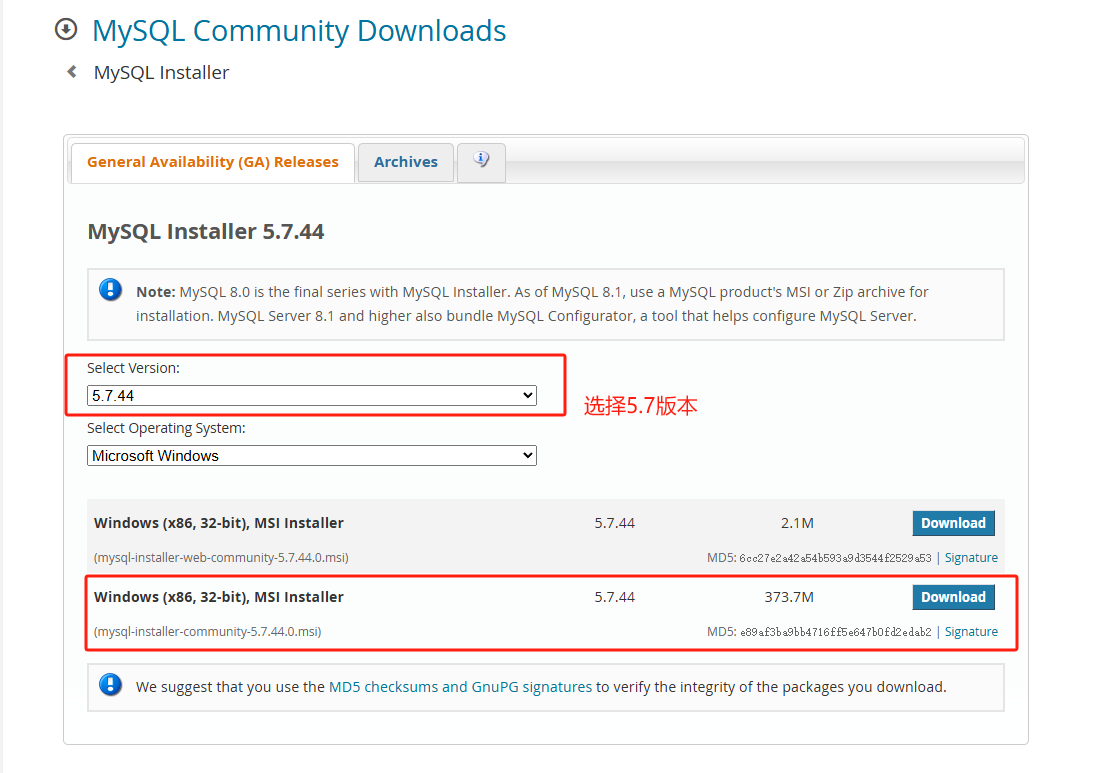The height and width of the screenshot is (773, 1106).
Task: Click the download circle icon beside page title
Action: pyautogui.click(x=66, y=30)
